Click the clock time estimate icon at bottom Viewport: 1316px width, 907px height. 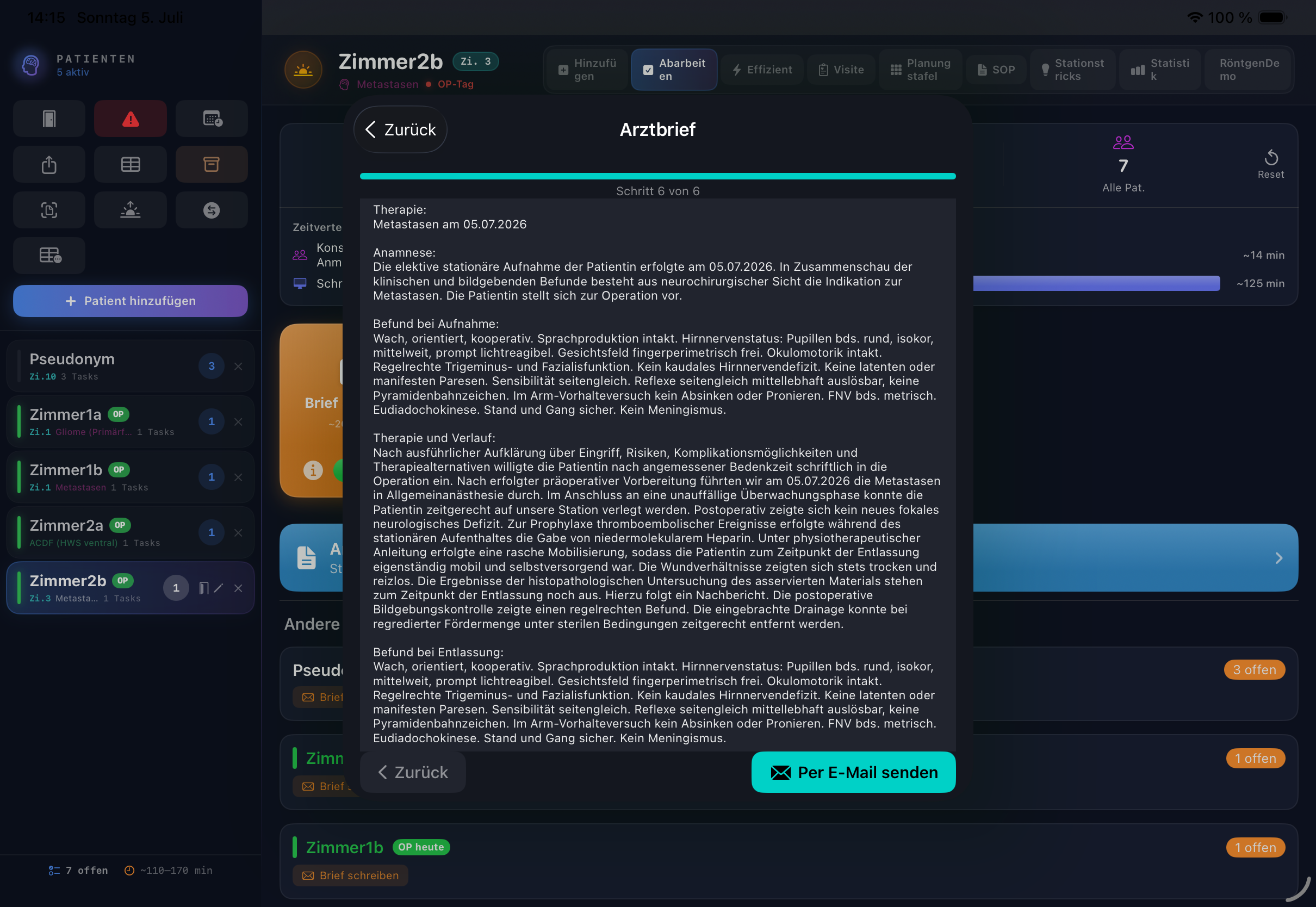click(x=129, y=871)
